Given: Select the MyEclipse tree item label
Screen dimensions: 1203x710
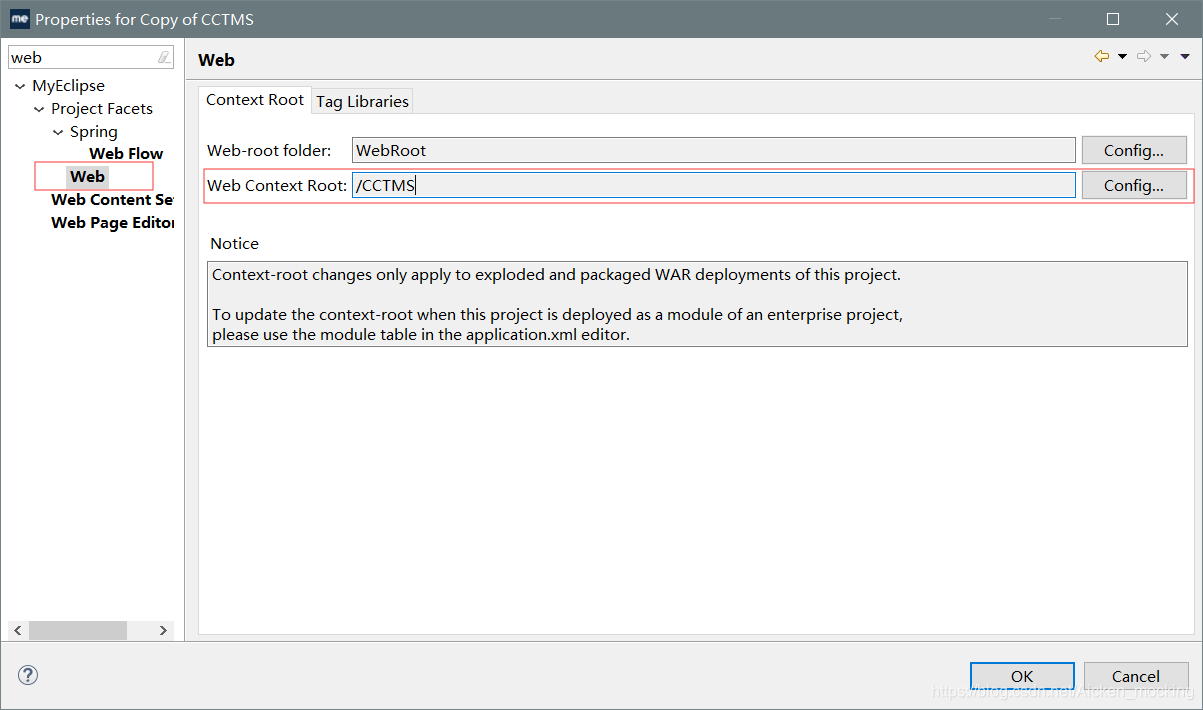Looking at the screenshot, I should point(68,86).
